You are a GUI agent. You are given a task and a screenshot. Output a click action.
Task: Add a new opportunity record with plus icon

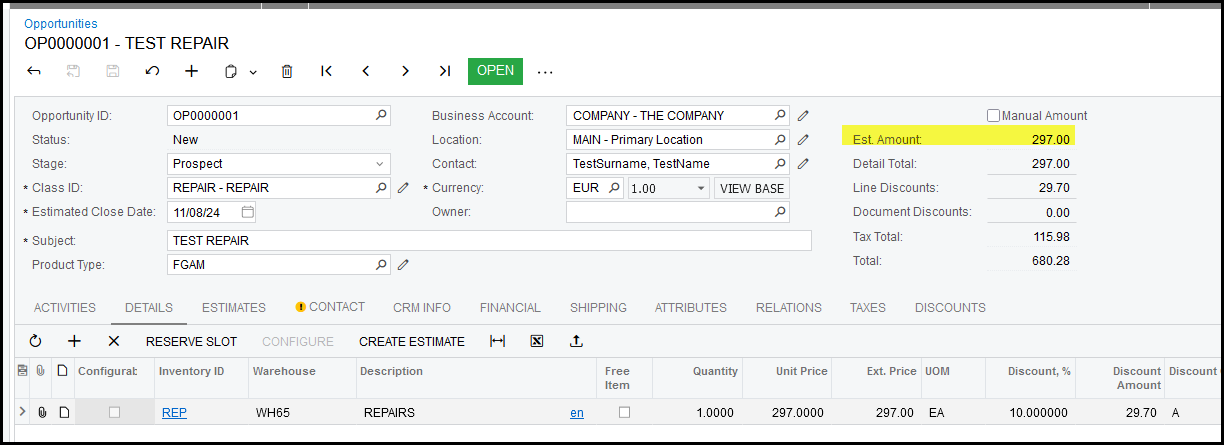pos(192,71)
